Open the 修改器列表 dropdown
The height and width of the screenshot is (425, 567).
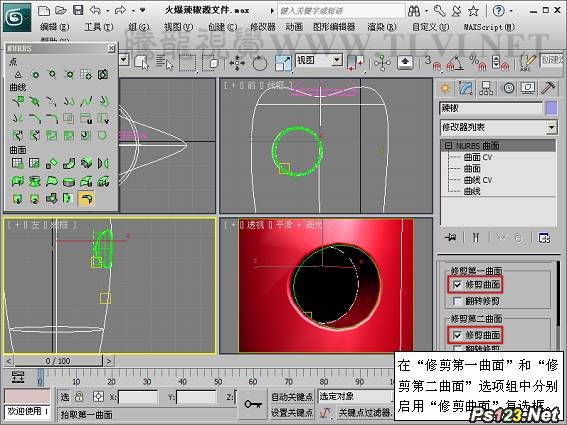click(551, 127)
